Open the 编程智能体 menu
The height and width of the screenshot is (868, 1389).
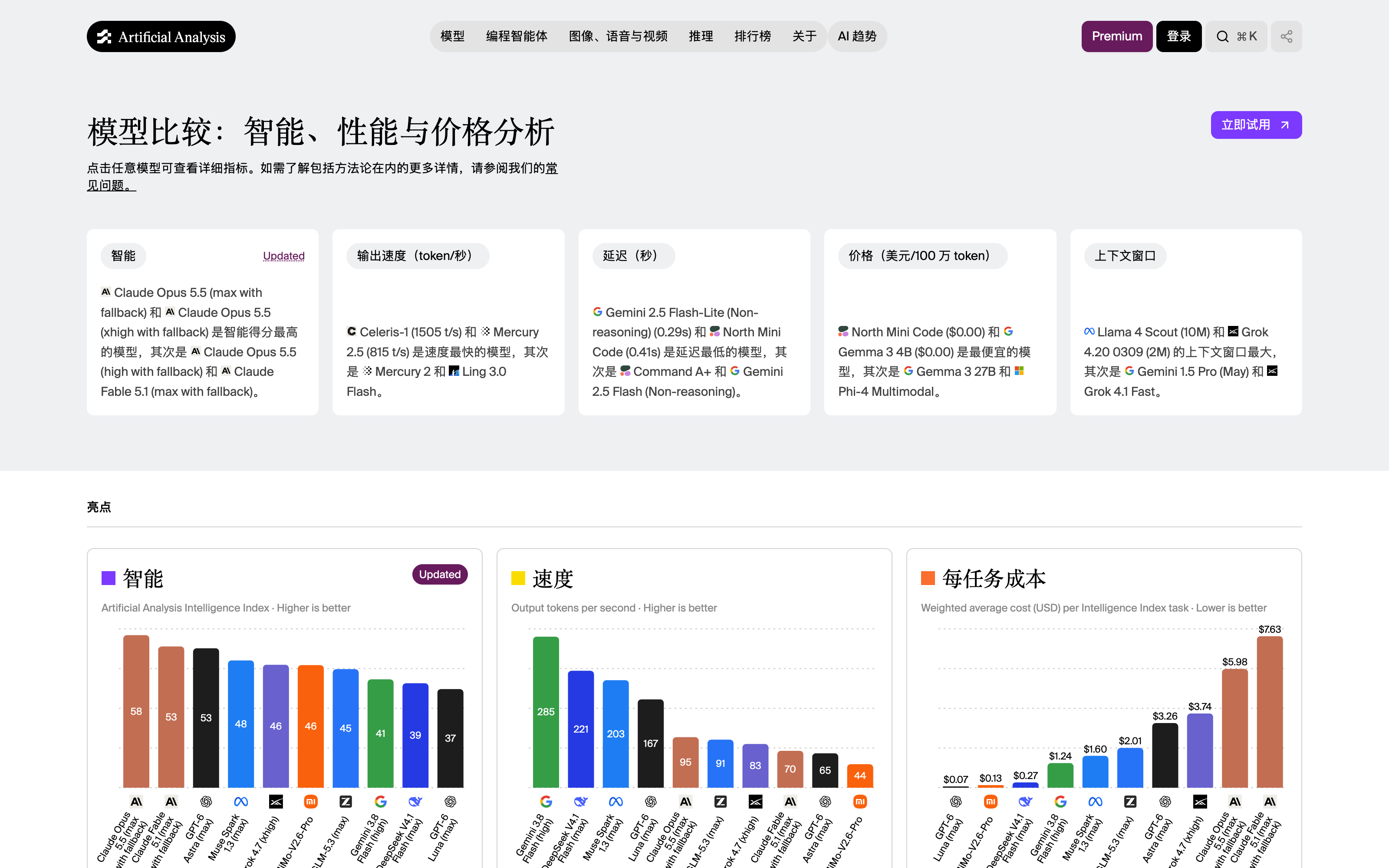517,36
